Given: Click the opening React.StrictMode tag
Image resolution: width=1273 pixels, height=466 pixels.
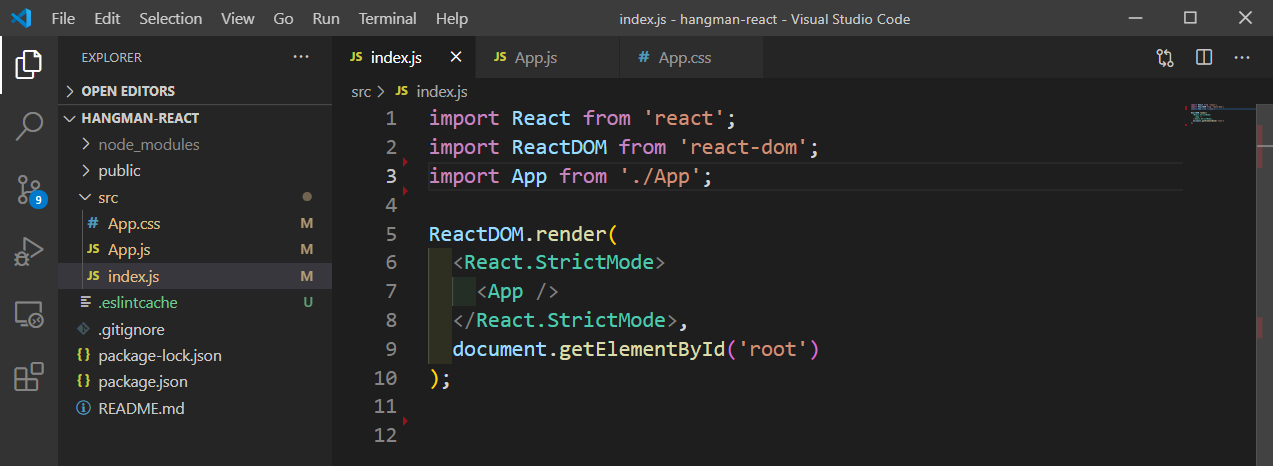Looking at the screenshot, I should tap(559, 263).
